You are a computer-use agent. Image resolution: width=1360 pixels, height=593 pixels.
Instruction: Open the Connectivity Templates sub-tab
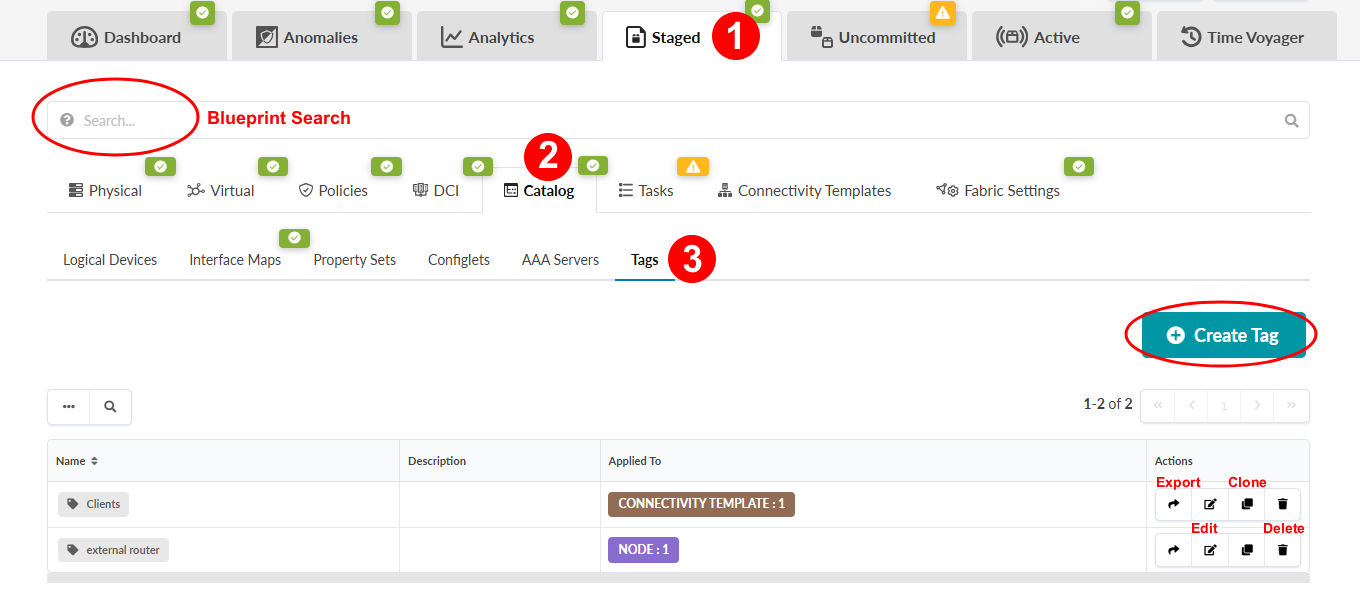click(x=805, y=190)
